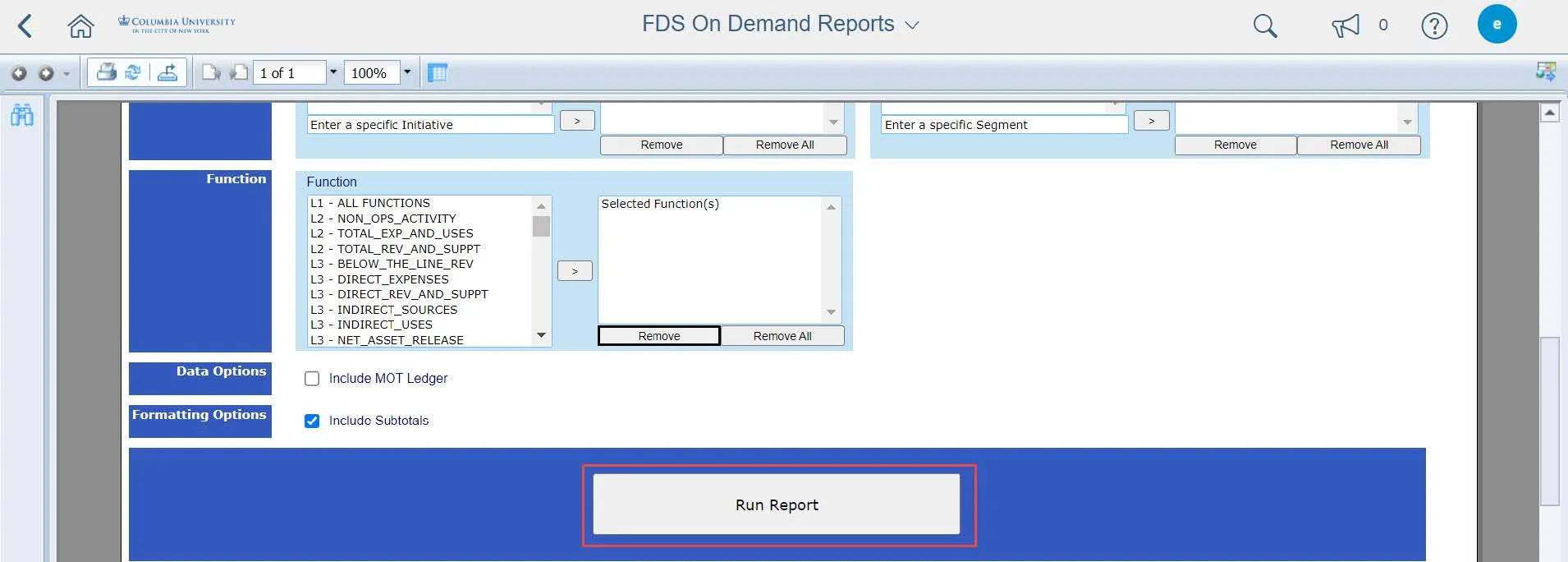
Task: Add the entered Initiative with > button
Action: 577,121
